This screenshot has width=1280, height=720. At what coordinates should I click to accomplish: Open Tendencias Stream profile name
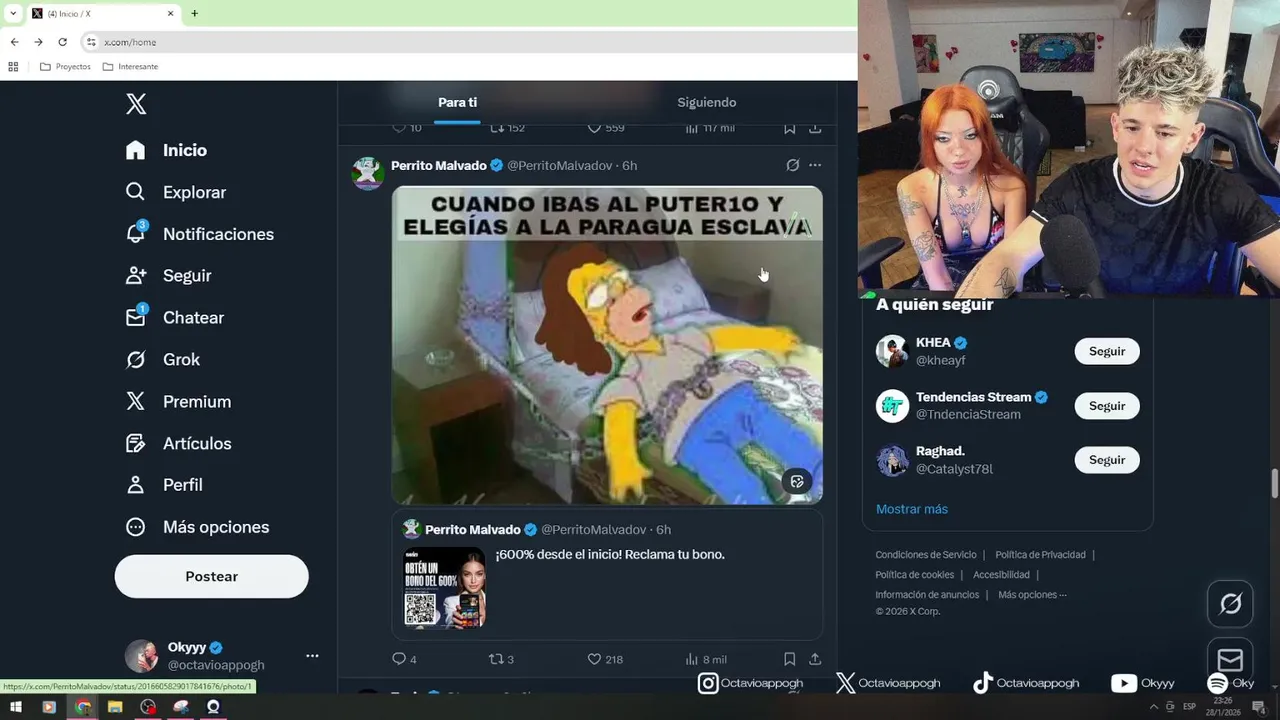(973, 397)
